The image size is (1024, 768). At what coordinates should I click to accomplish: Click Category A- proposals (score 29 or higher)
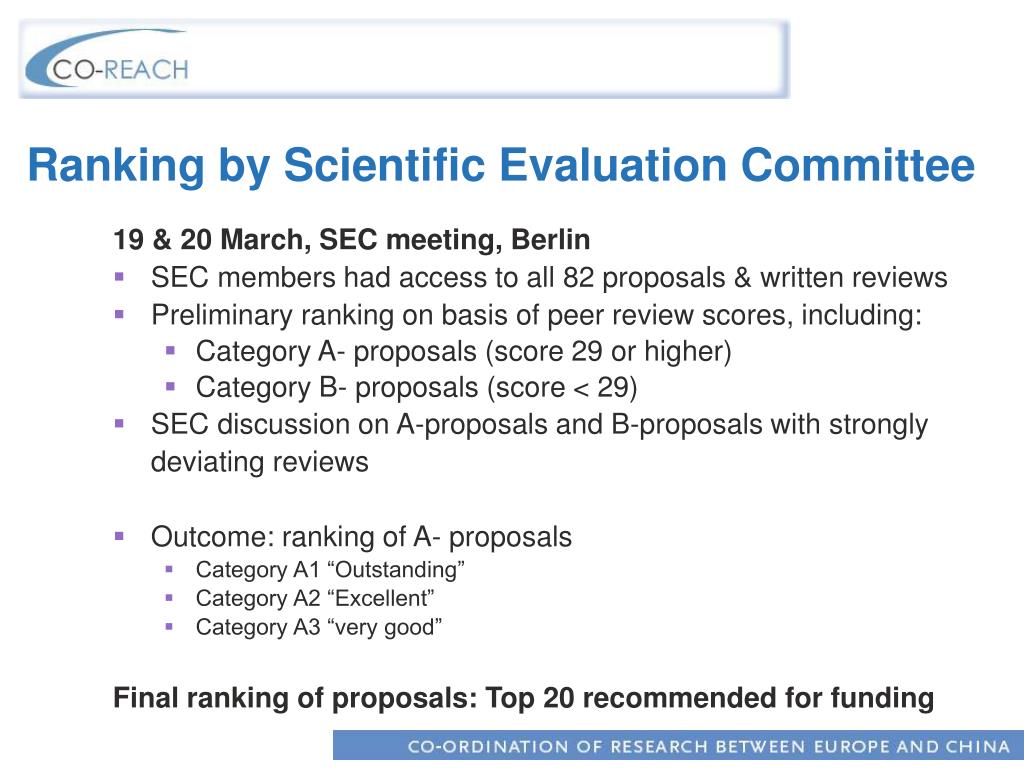pyautogui.click(x=463, y=351)
